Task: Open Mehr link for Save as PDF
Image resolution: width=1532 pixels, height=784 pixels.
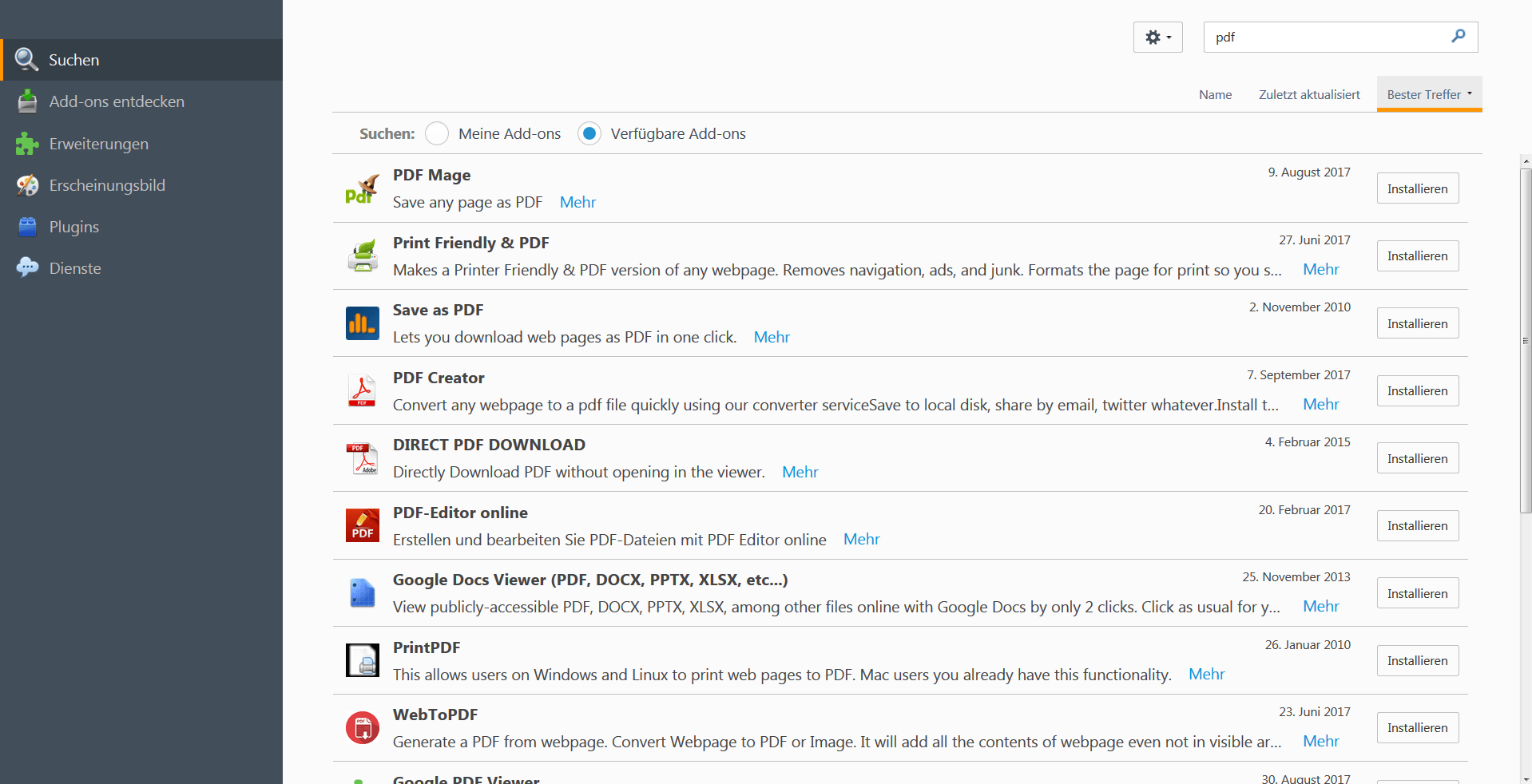Action: [772, 337]
